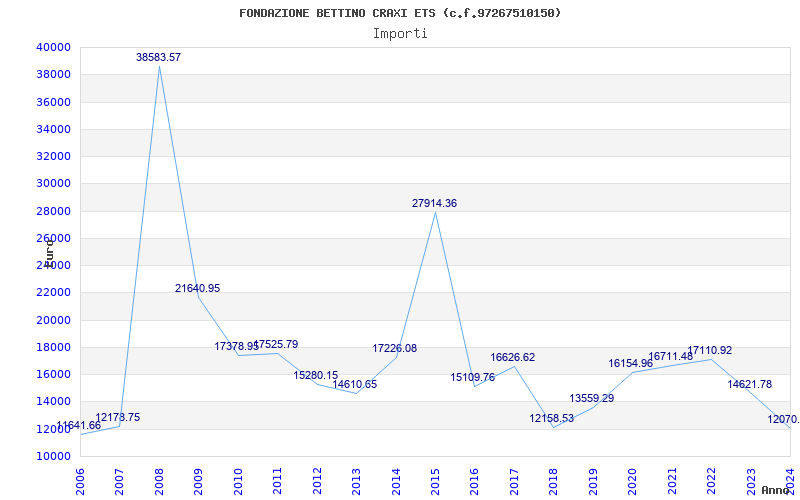The image size is (800, 500).
Task: Select the 2012 x-axis year label
Action: pos(317,481)
